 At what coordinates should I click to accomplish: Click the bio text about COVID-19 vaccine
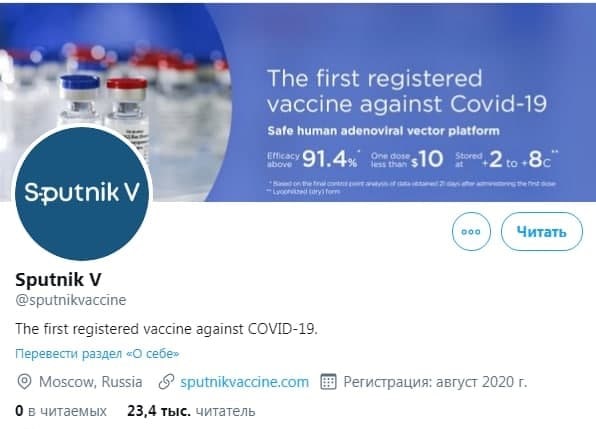(x=166, y=329)
